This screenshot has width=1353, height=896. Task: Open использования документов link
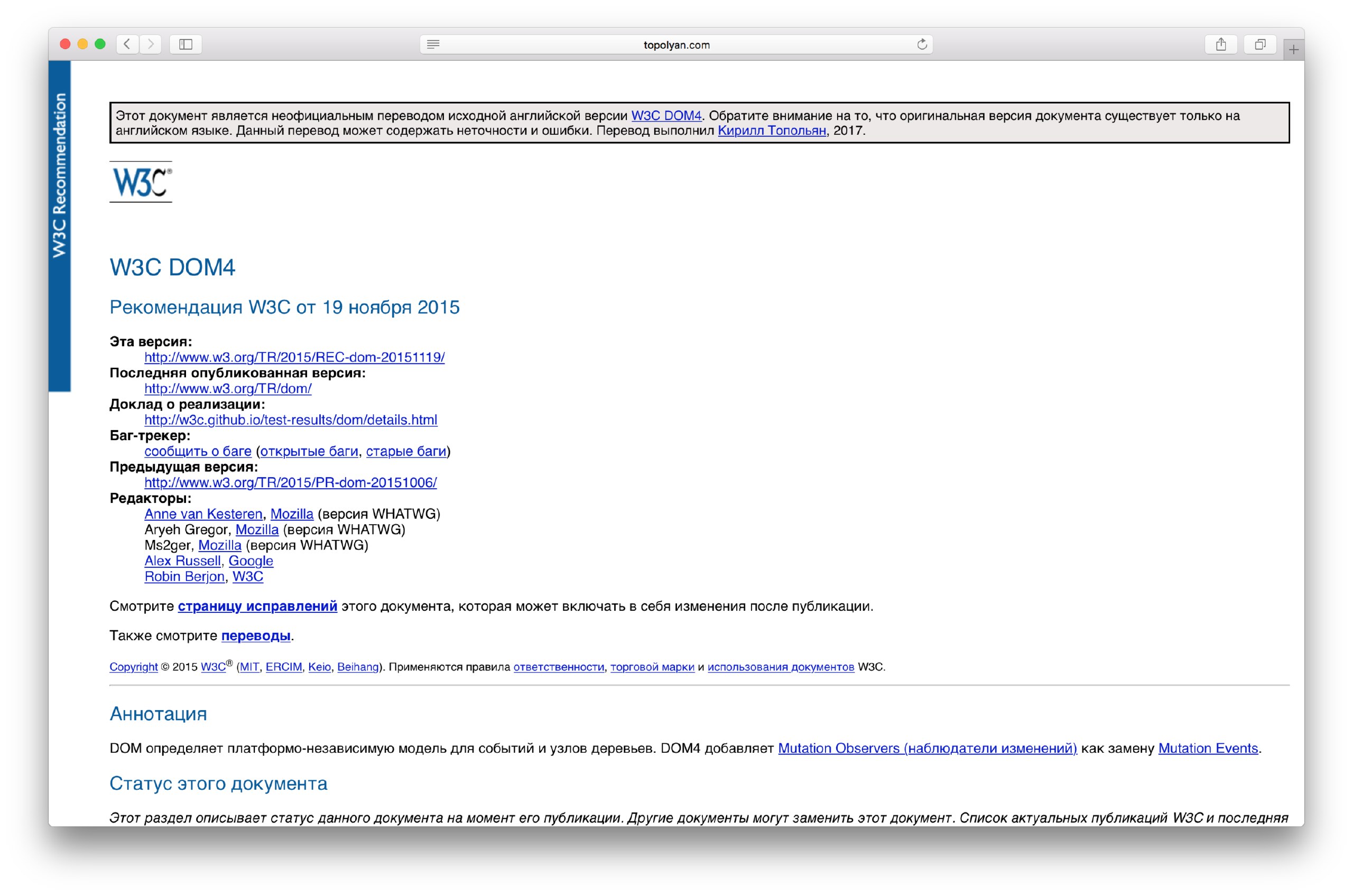pos(781,667)
